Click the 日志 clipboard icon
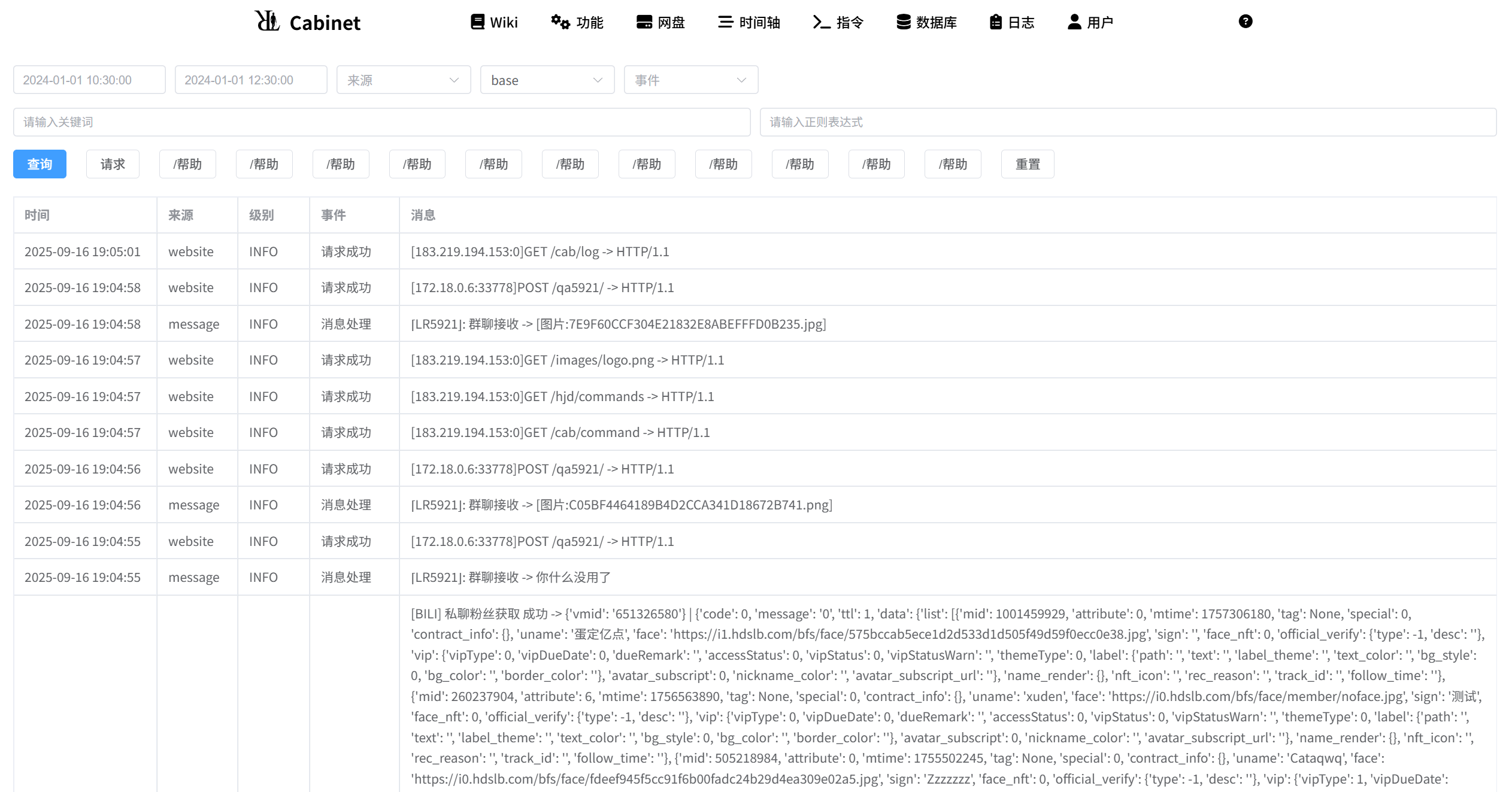 tap(995, 22)
